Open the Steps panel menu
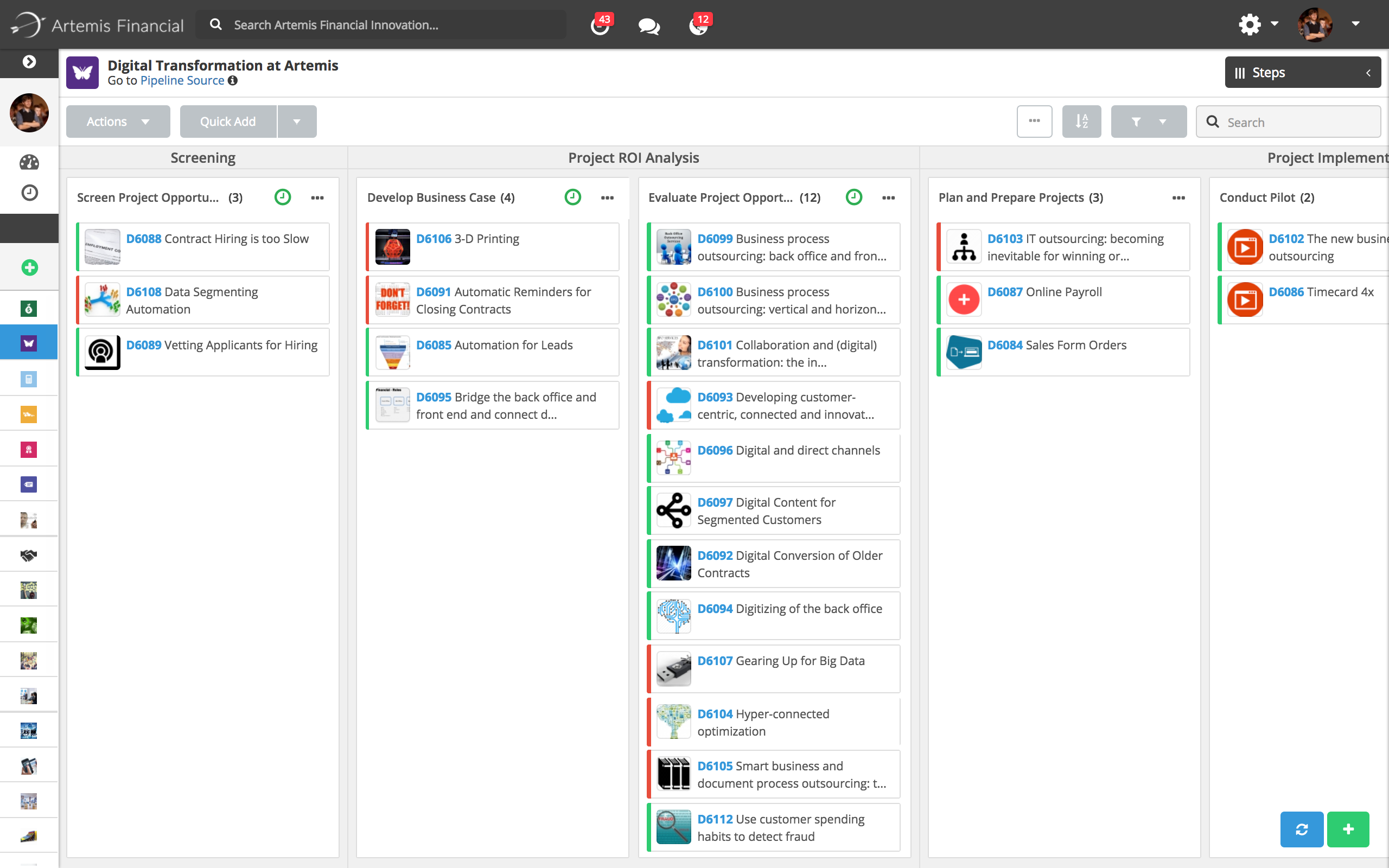The image size is (1389, 868). (x=1302, y=72)
